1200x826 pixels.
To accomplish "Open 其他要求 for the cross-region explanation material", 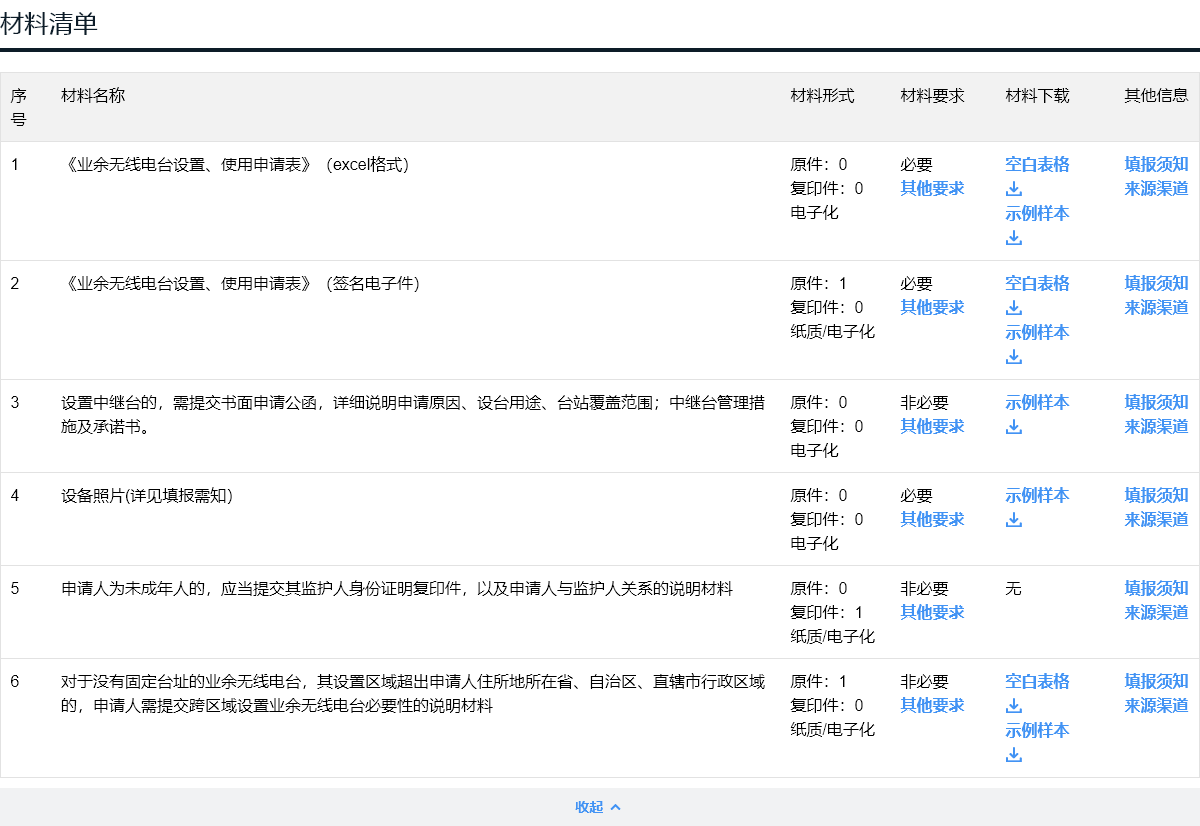I will pyautogui.click(x=931, y=705).
